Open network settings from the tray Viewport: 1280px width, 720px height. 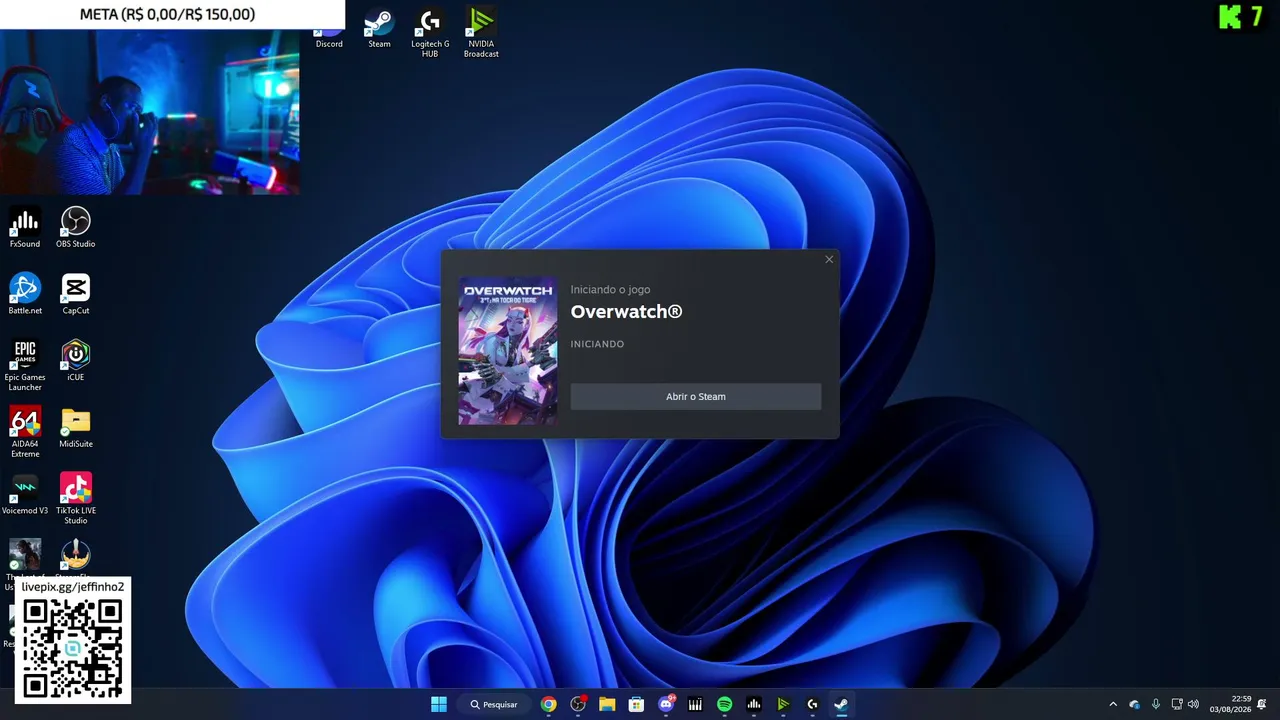click(1177, 704)
